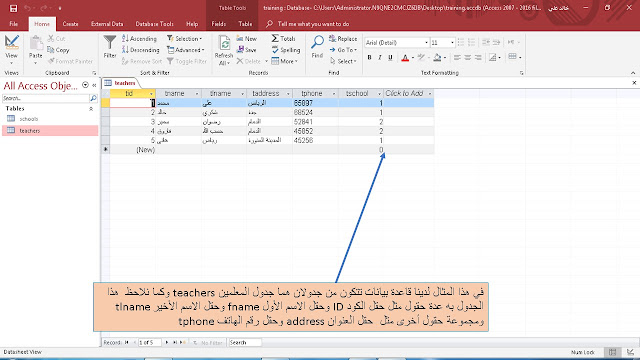The image size is (640, 360).
Task: Click record navigator Search box
Action: (245, 342)
